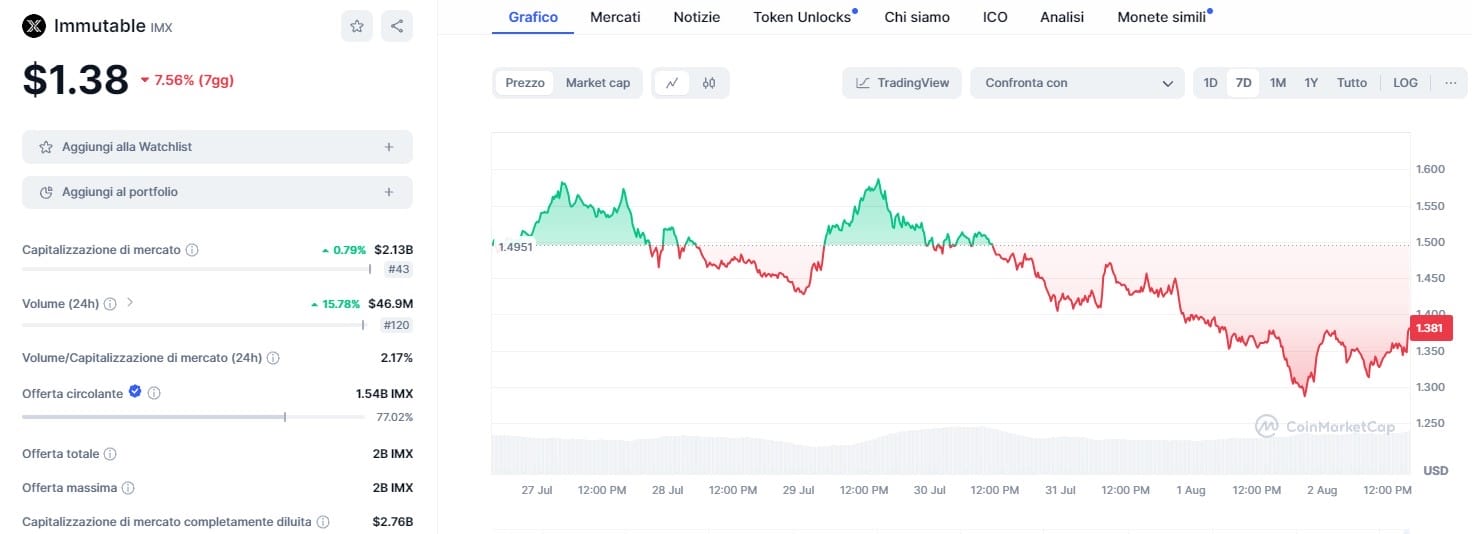Click info icon beside Volume (24h)
The height and width of the screenshot is (534, 1472).
click(x=110, y=304)
